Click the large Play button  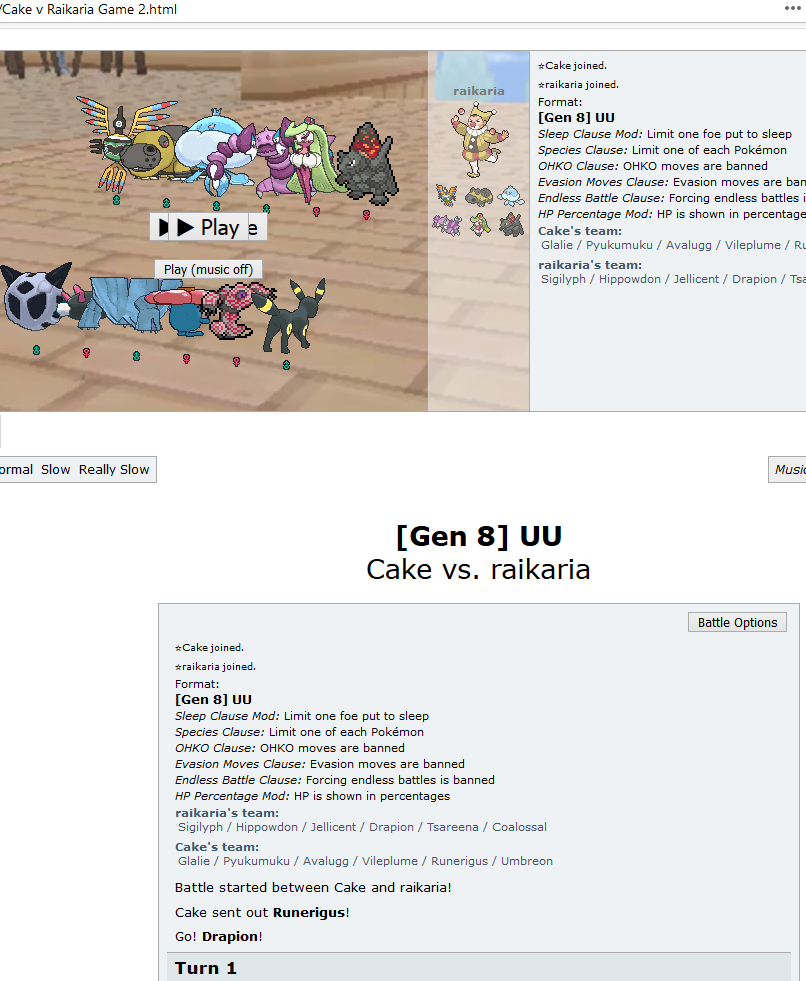208,227
